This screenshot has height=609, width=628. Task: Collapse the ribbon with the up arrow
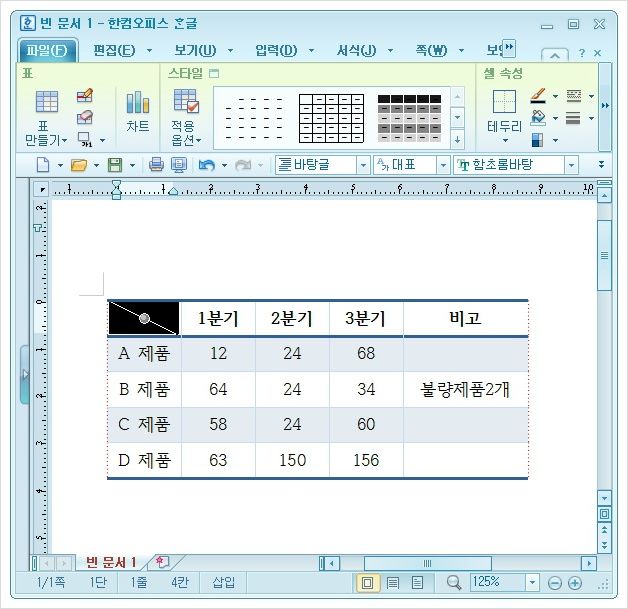pos(555,55)
